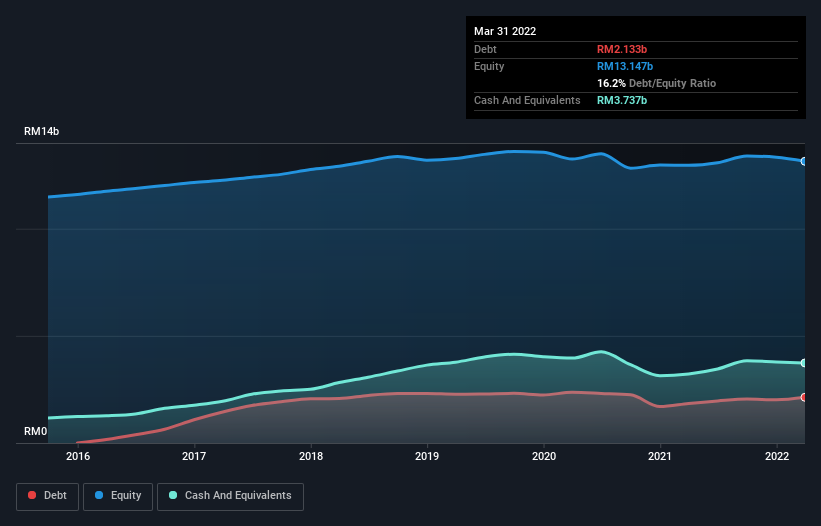
Task: Click the teal Cash data point marker
Action: point(804,363)
